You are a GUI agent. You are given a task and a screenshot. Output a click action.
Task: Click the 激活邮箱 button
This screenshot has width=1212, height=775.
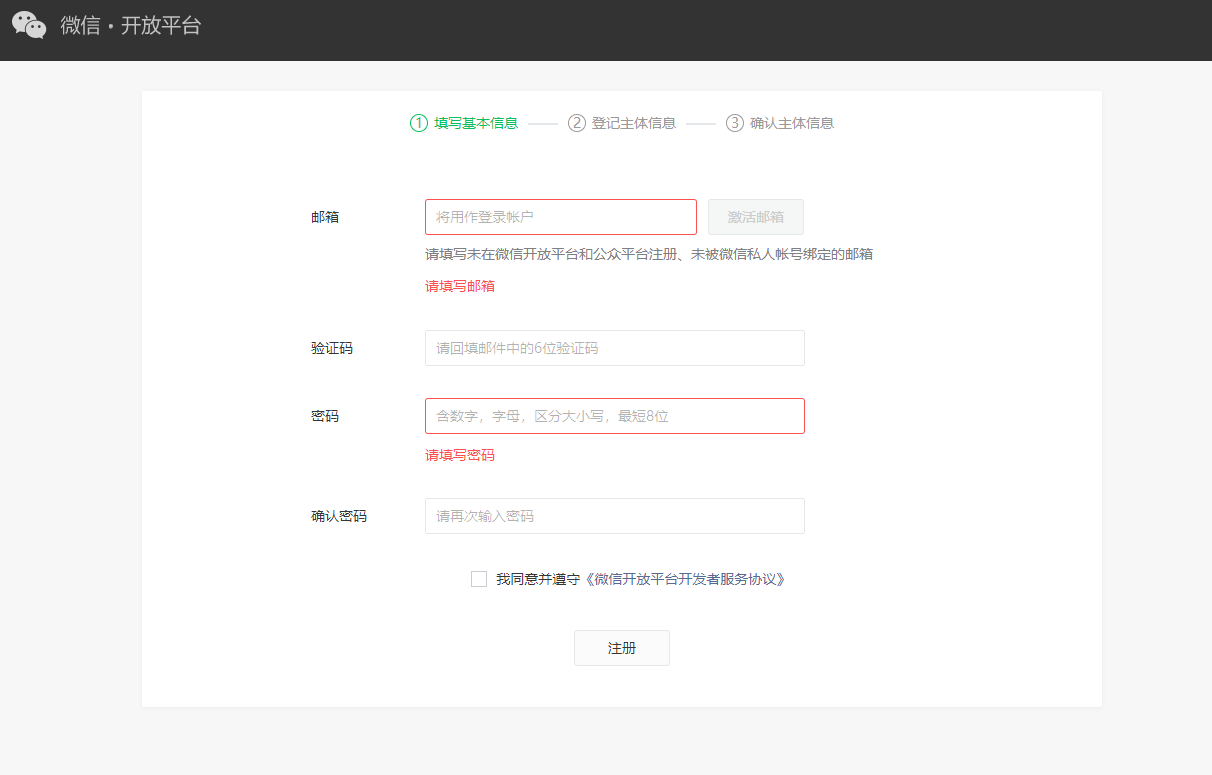pyautogui.click(x=756, y=217)
